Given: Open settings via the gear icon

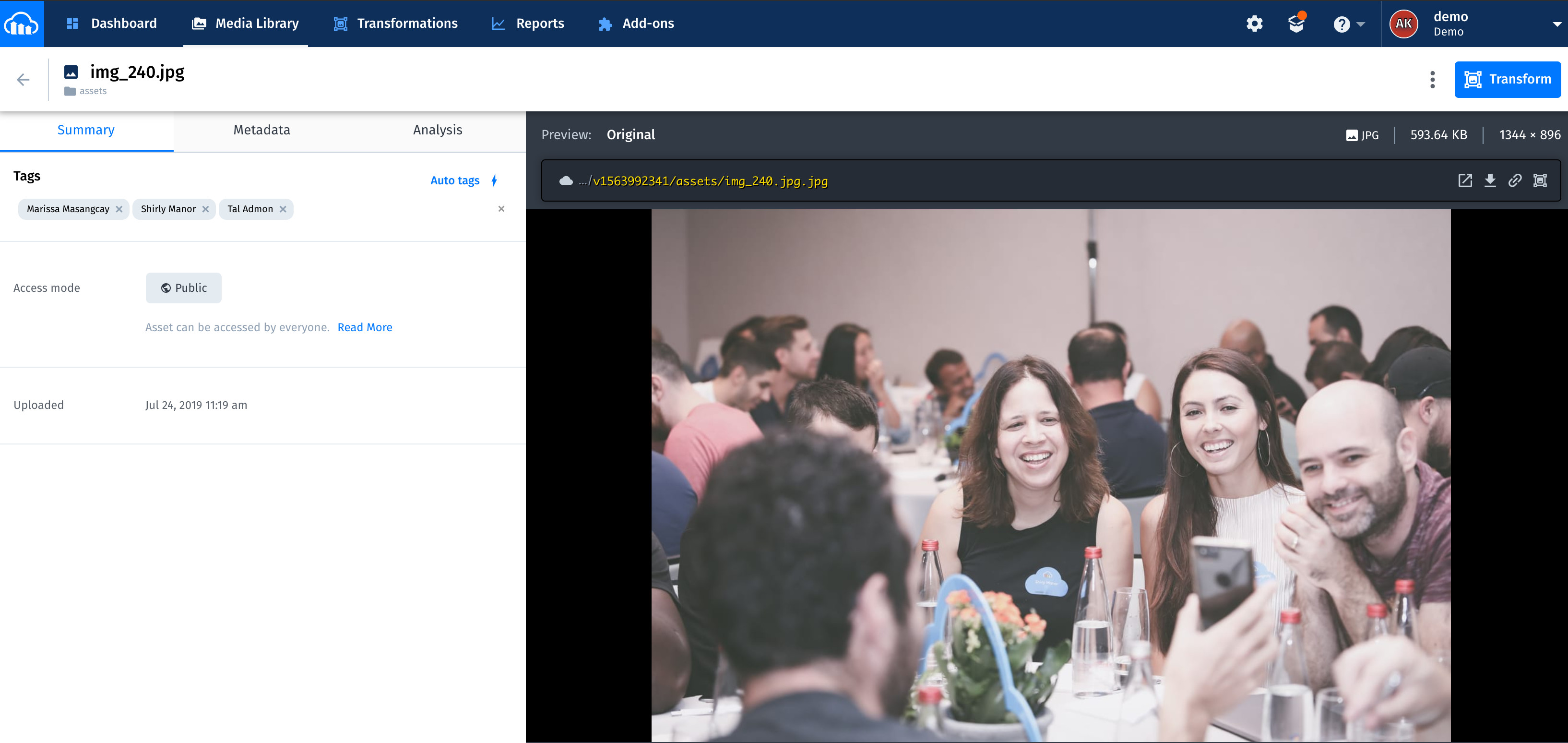Looking at the screenshot, I should coord(1254,24).
